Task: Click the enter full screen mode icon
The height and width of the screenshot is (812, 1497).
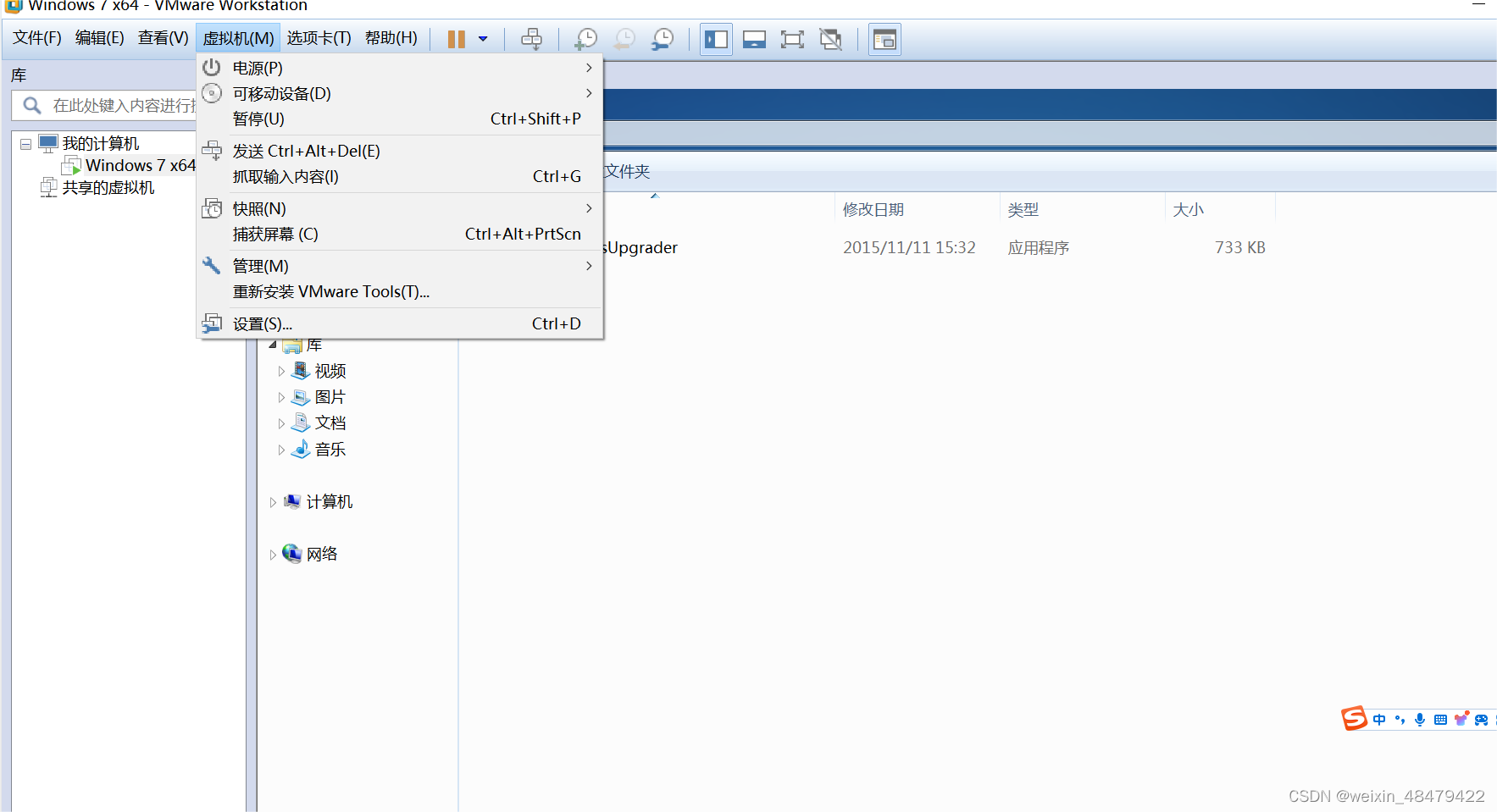Action: [792, 39]
